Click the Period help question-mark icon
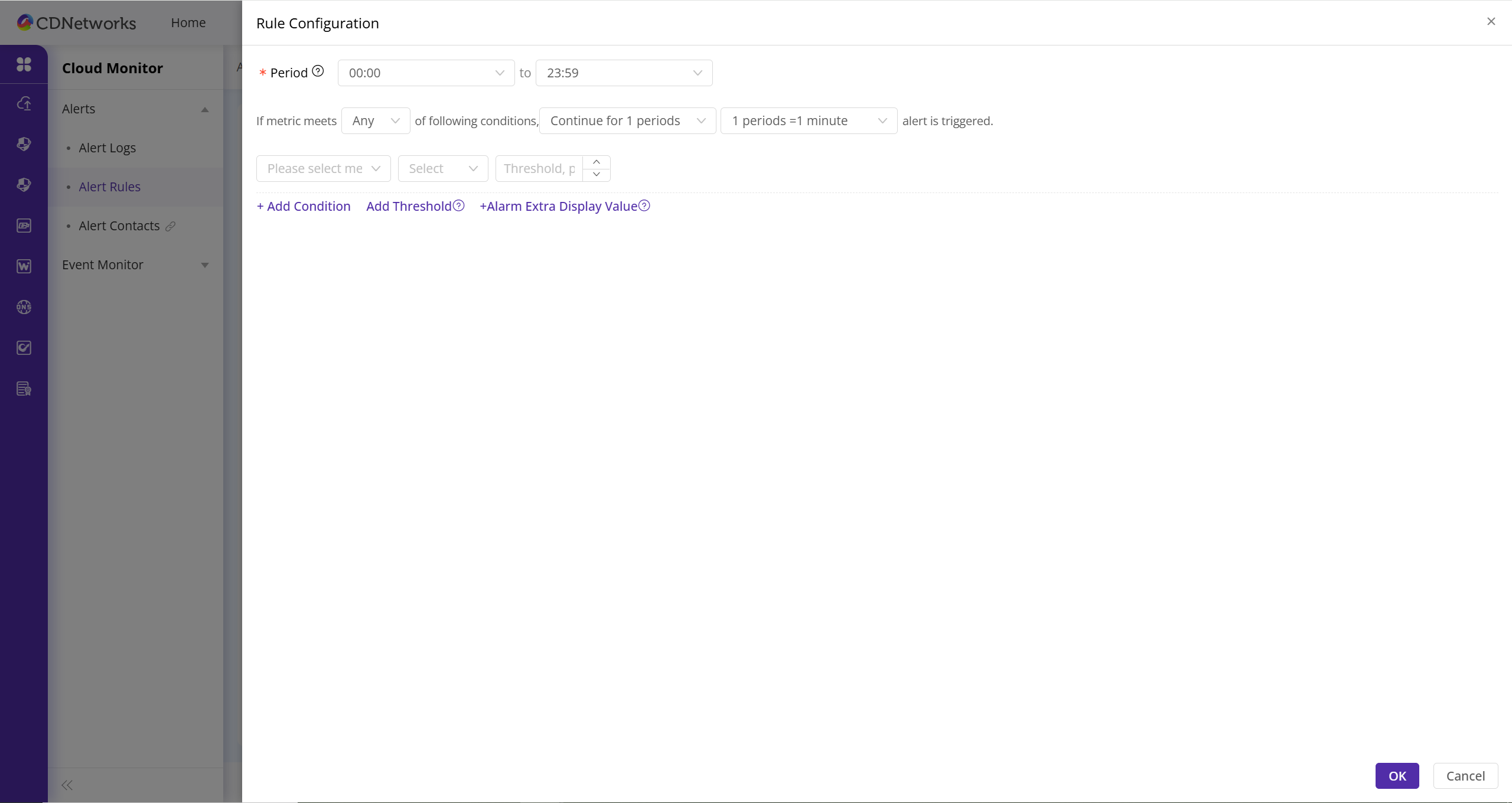This screenshot has width=1512, height=803. point(318,71)
